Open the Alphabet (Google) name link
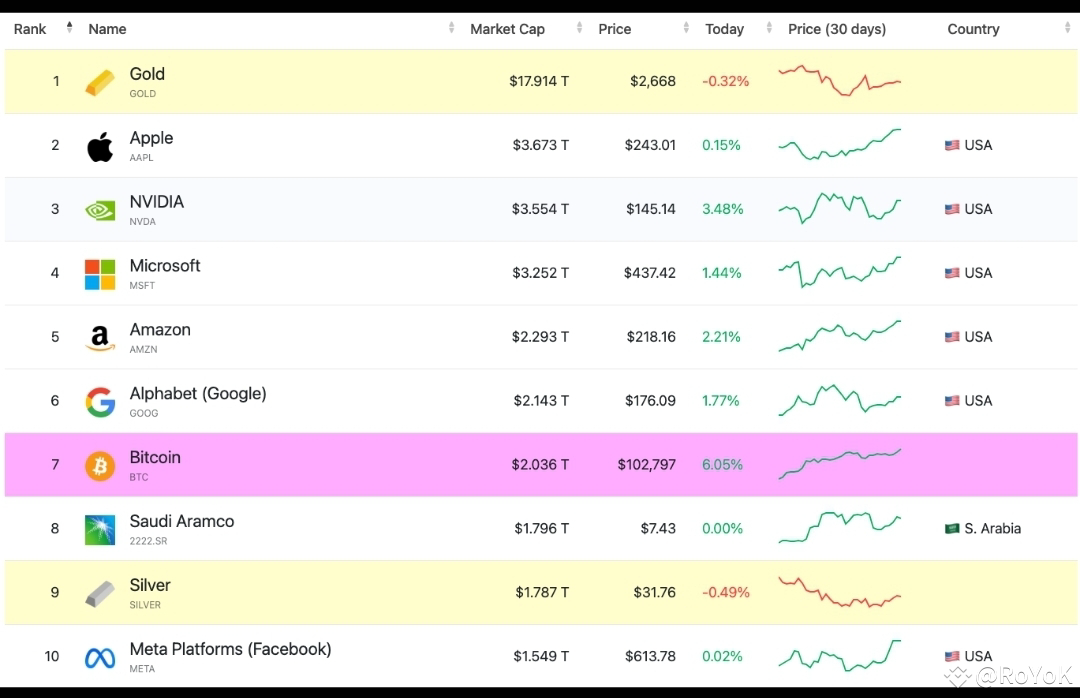 (198, 393)
